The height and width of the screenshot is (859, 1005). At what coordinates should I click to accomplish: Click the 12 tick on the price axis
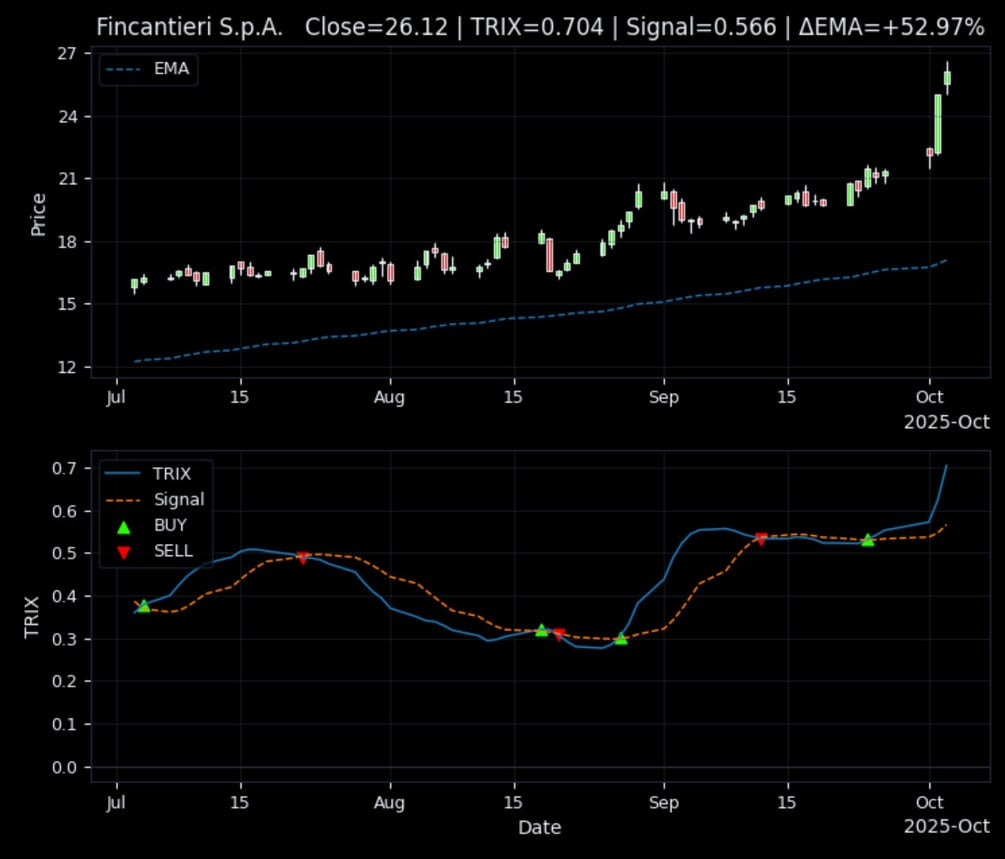[x=67, y=367]
